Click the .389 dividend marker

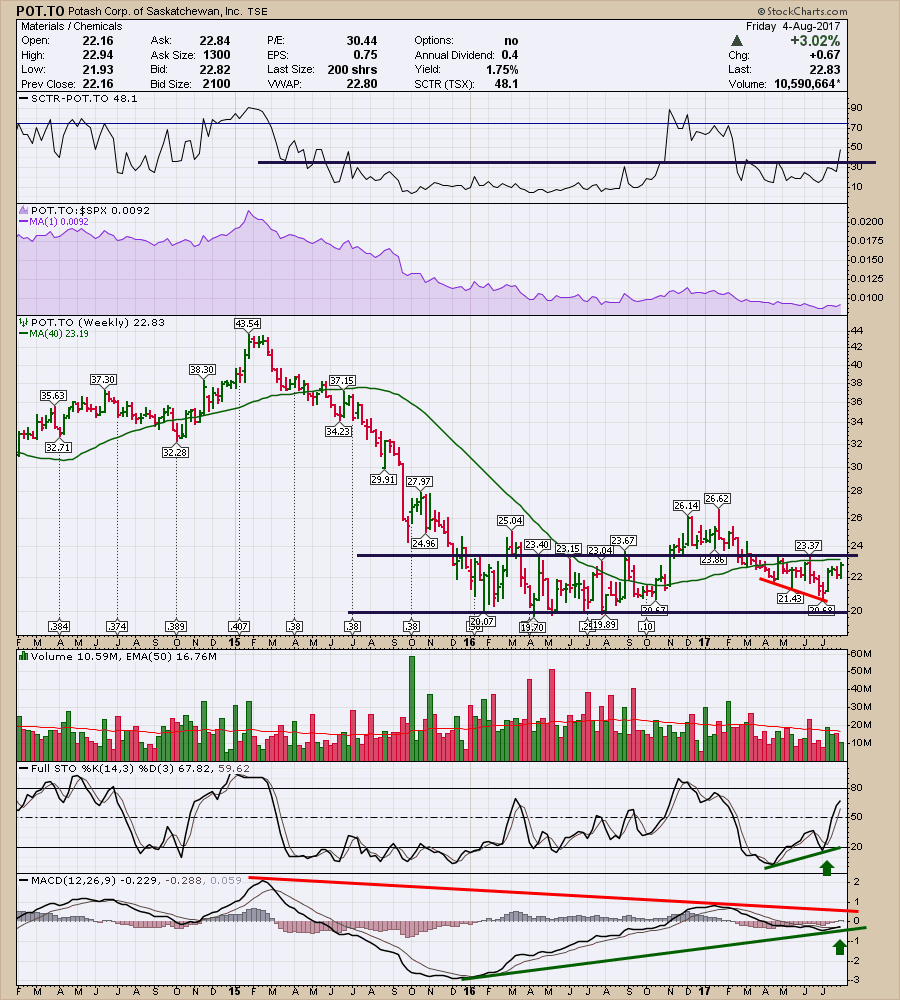[x=176, y=626]
